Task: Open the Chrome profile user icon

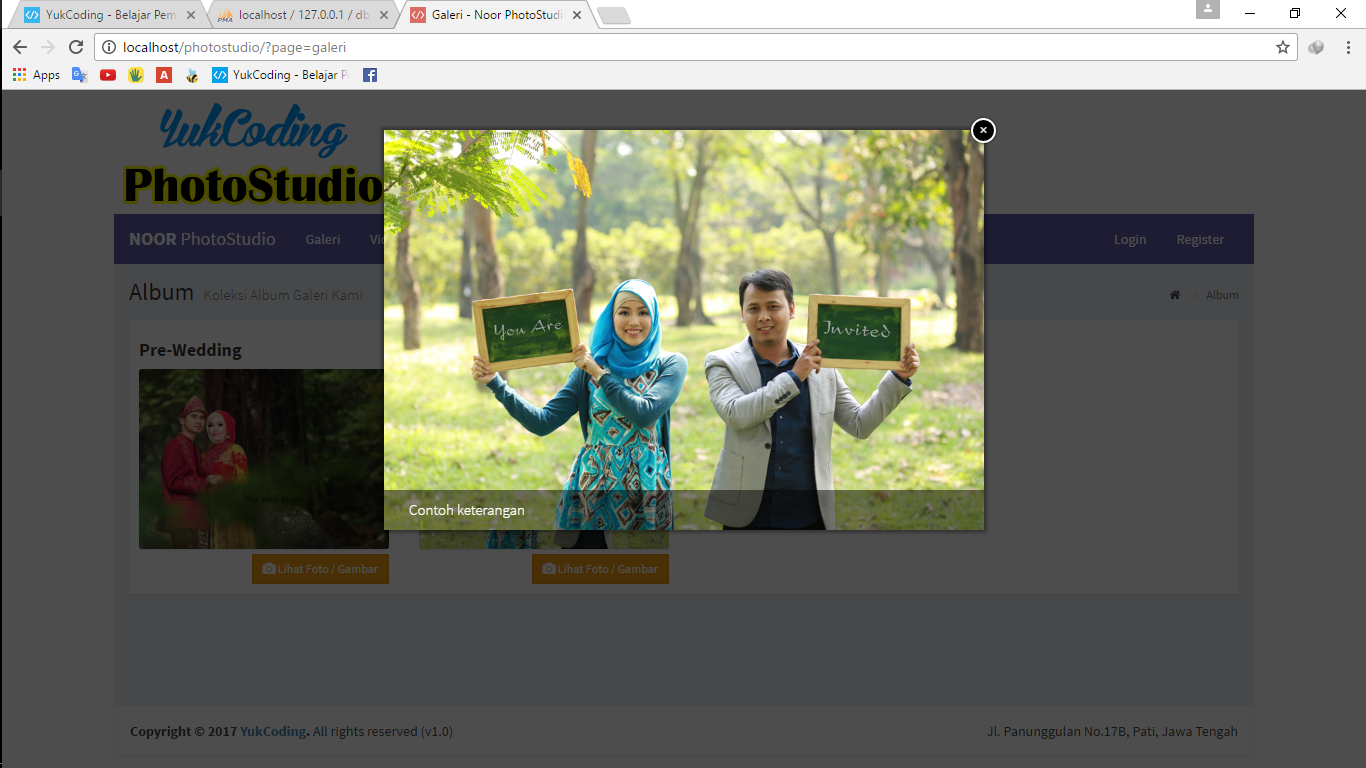Action: [x=1208, y=9]
